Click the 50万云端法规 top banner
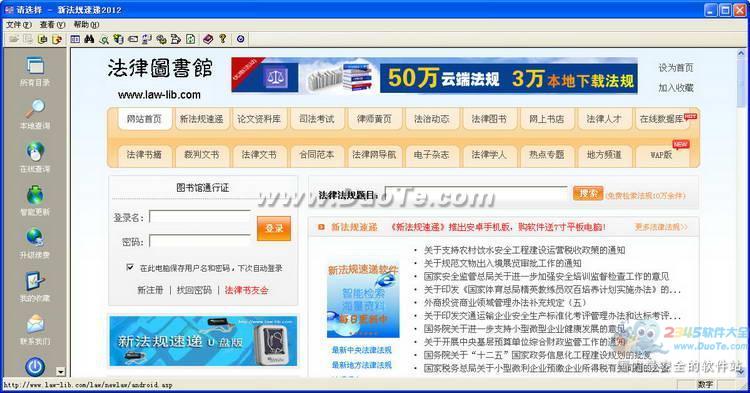 pos(434,76)
